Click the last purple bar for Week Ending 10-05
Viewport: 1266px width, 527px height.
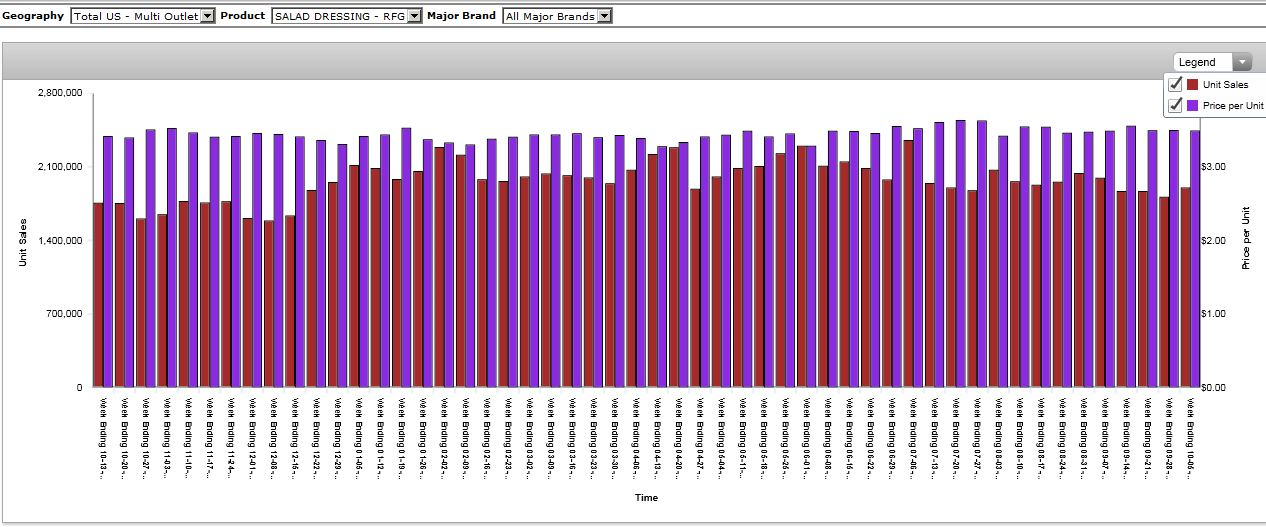(x=1194, y=259)
